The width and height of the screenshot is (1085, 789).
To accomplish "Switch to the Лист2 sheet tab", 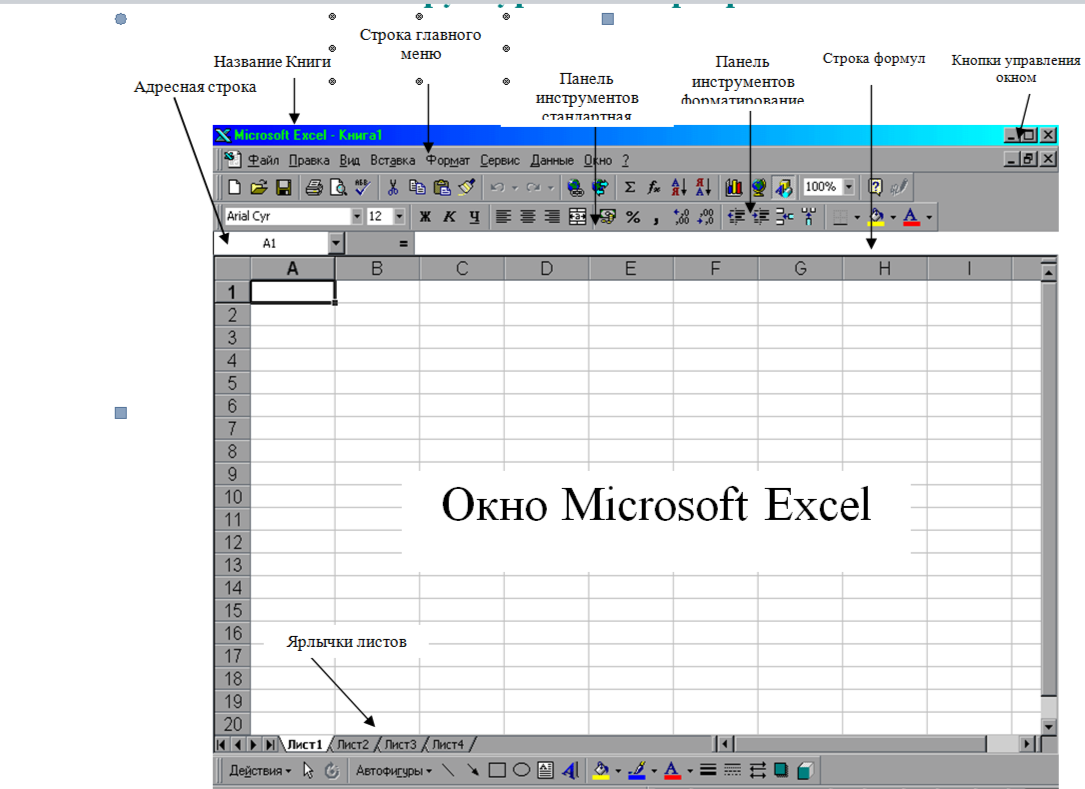I will click(353, 745).
